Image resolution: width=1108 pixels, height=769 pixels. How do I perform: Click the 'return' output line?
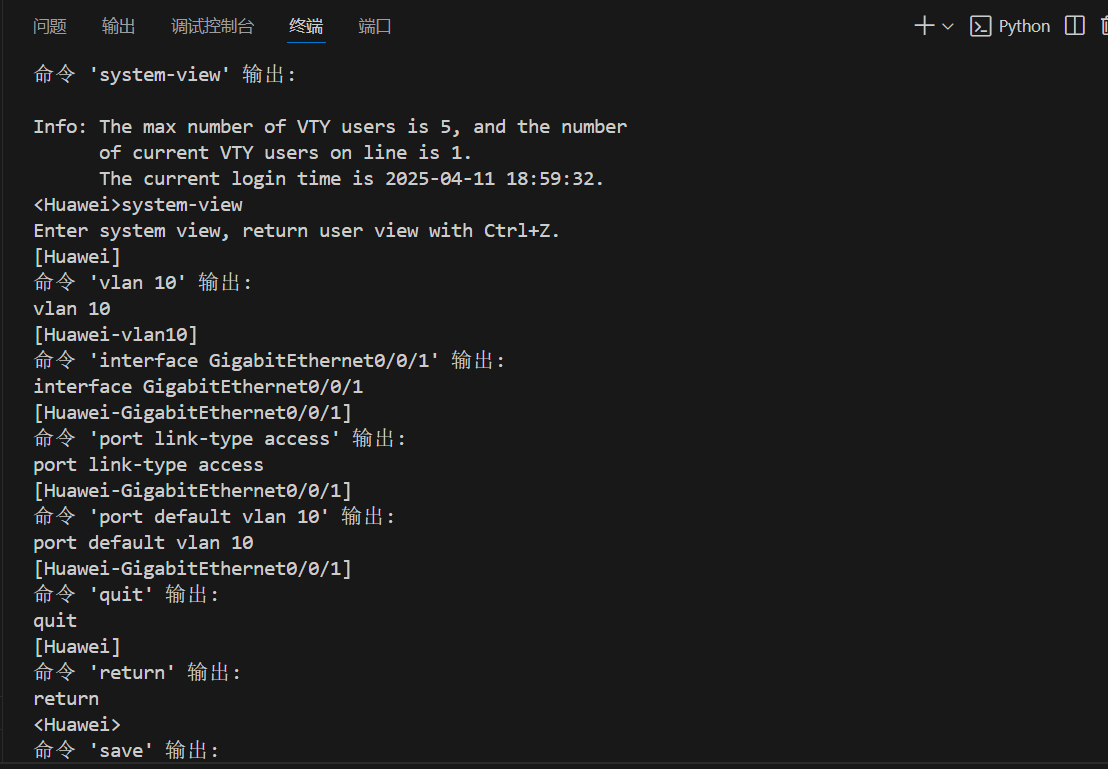[66, 698]
